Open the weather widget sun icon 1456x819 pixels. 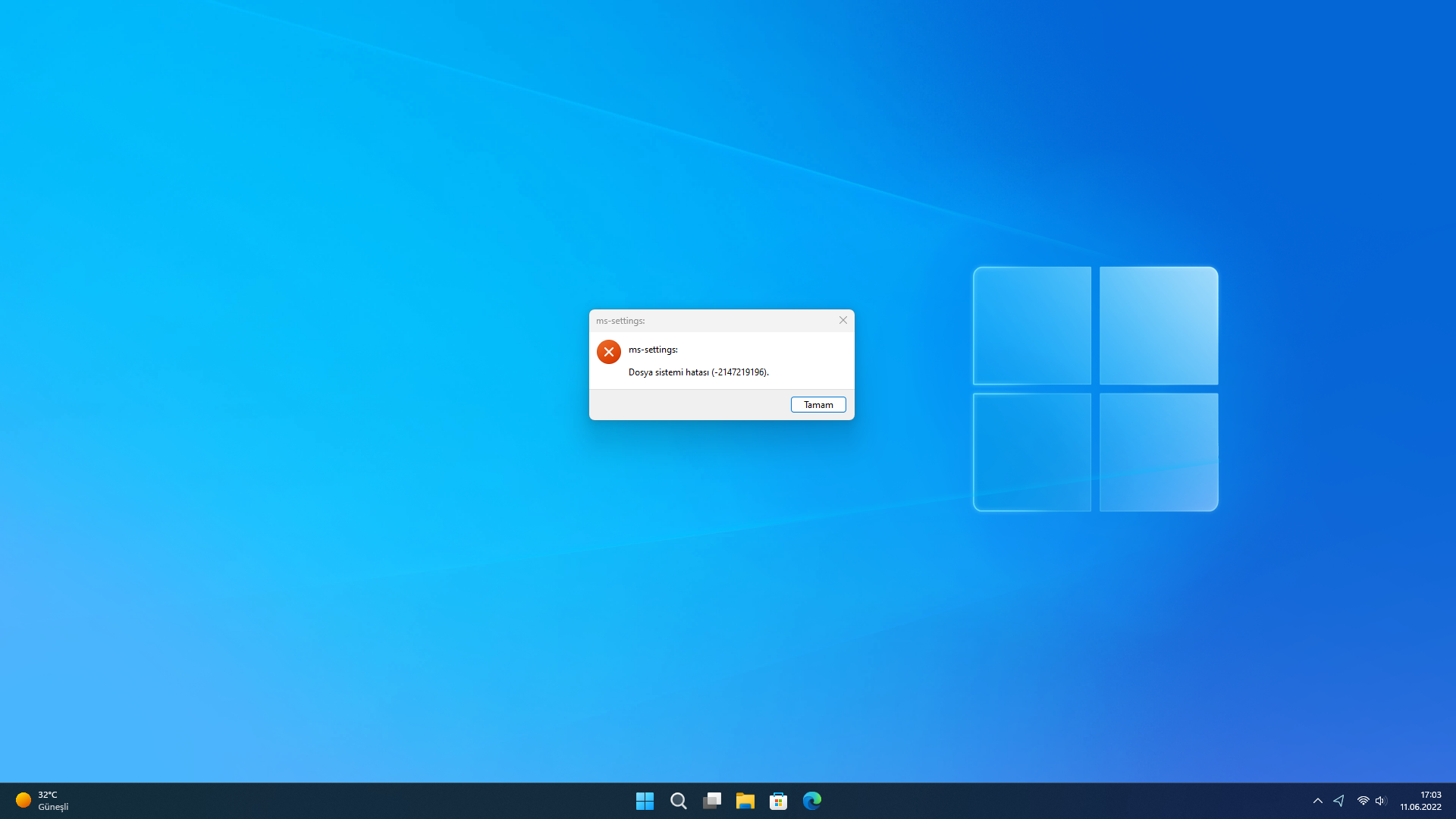24,800
